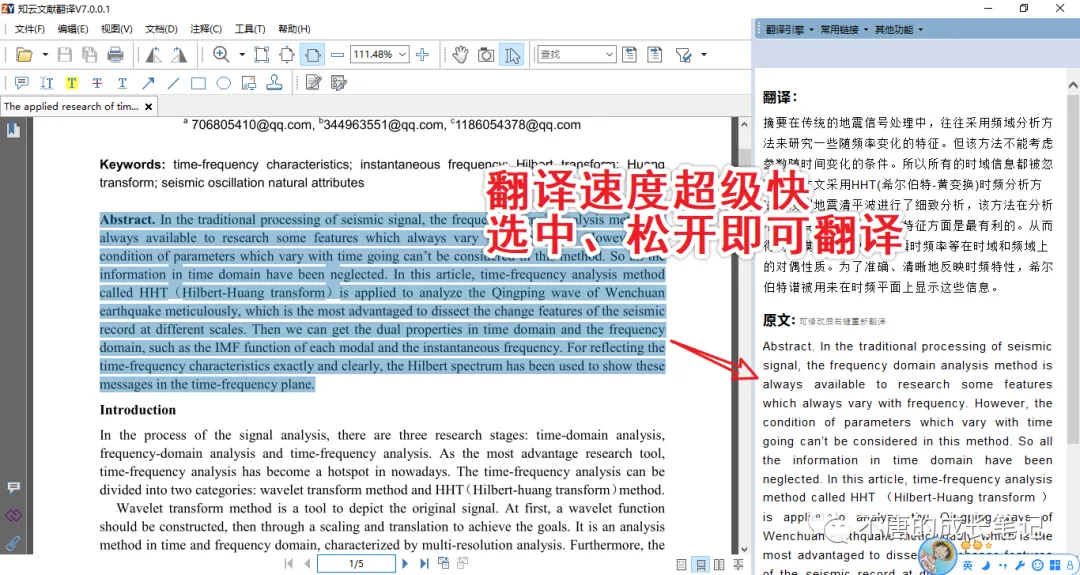The image size is (1080, 575).
Task: Select the zoom magnifier tool
Action: tap(221, 54)
